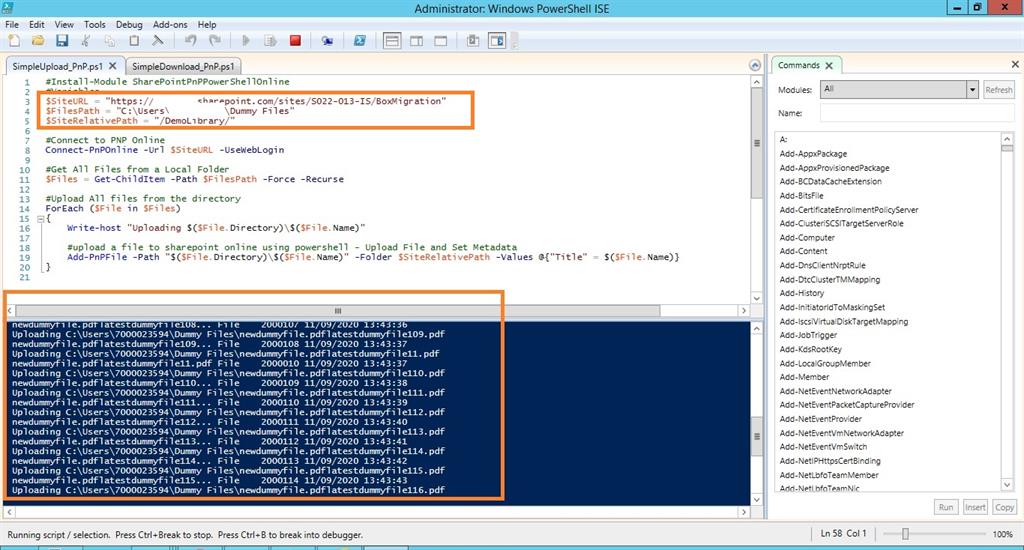1024x550 pixels.
Task: Close the SimpleUpload_PnP.ps1 tab
Action: coord(112,66)
